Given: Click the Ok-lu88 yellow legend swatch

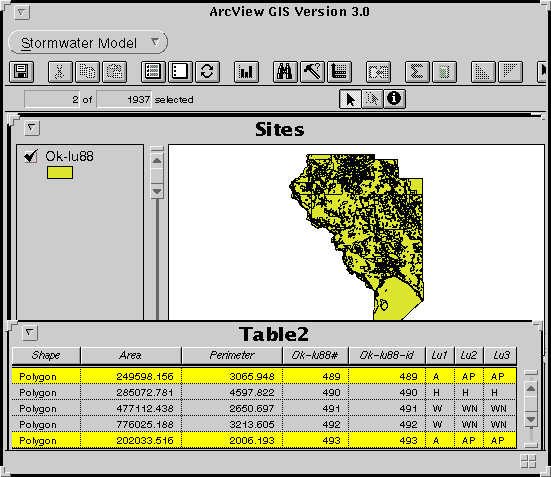Looking at the screenshot, I should (60, 173).
